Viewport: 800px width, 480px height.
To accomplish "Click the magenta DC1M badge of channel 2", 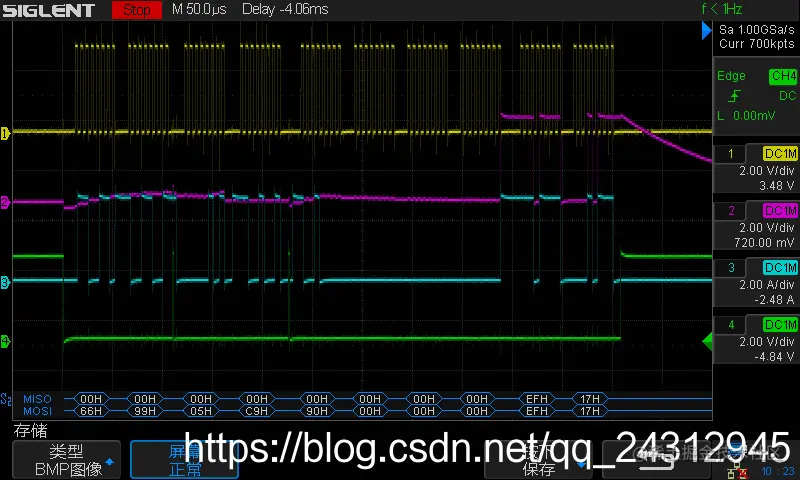I will click(x=780, y=211).
